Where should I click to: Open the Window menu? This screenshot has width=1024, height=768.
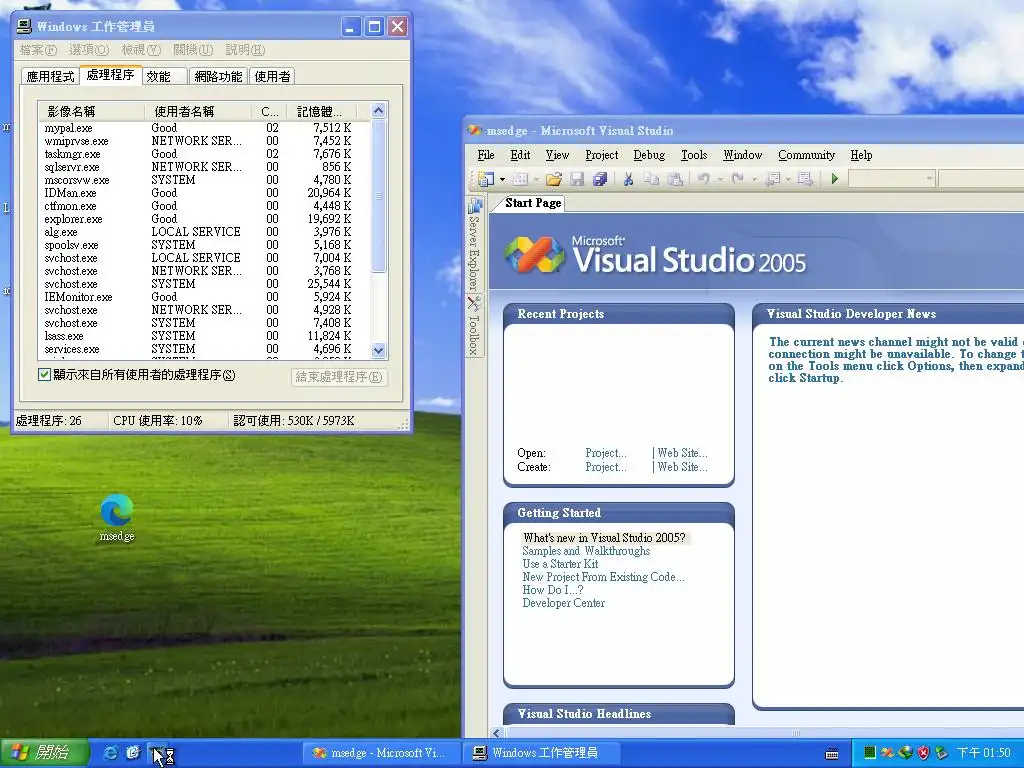click(x=743, y=155)
